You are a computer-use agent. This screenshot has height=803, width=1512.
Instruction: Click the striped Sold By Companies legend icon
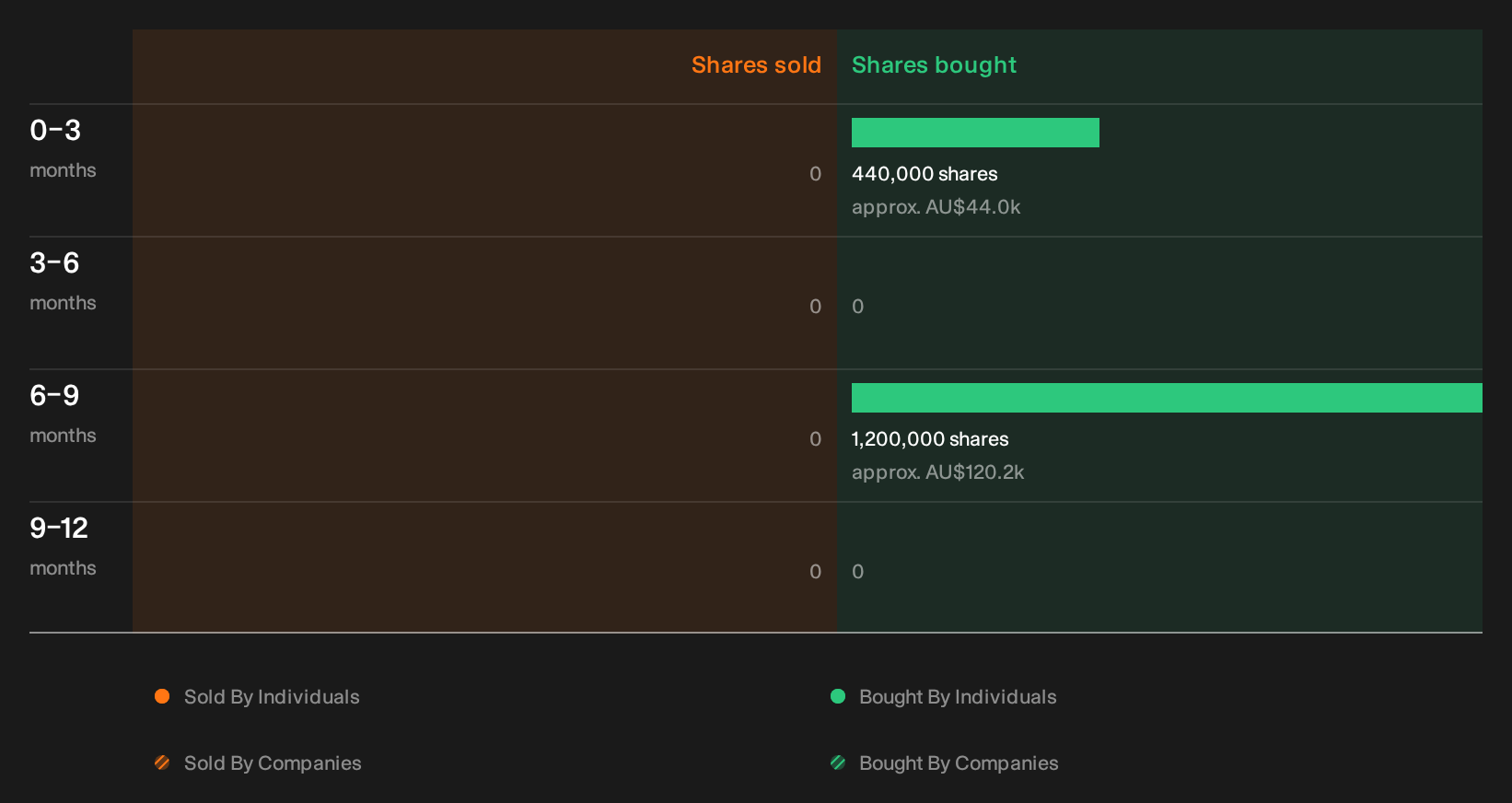click(162, 762)
